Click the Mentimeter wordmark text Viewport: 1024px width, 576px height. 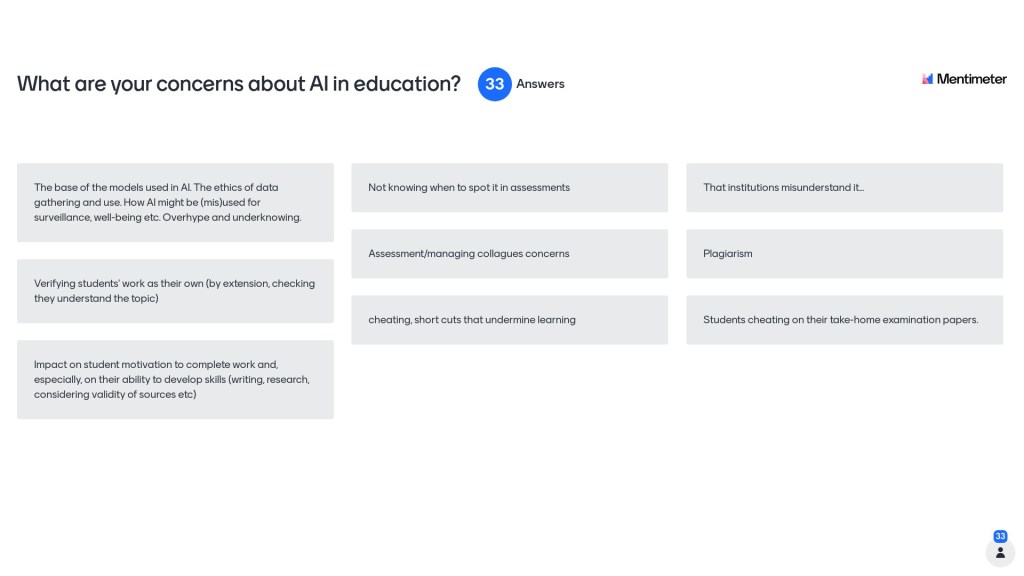(971, 79)
